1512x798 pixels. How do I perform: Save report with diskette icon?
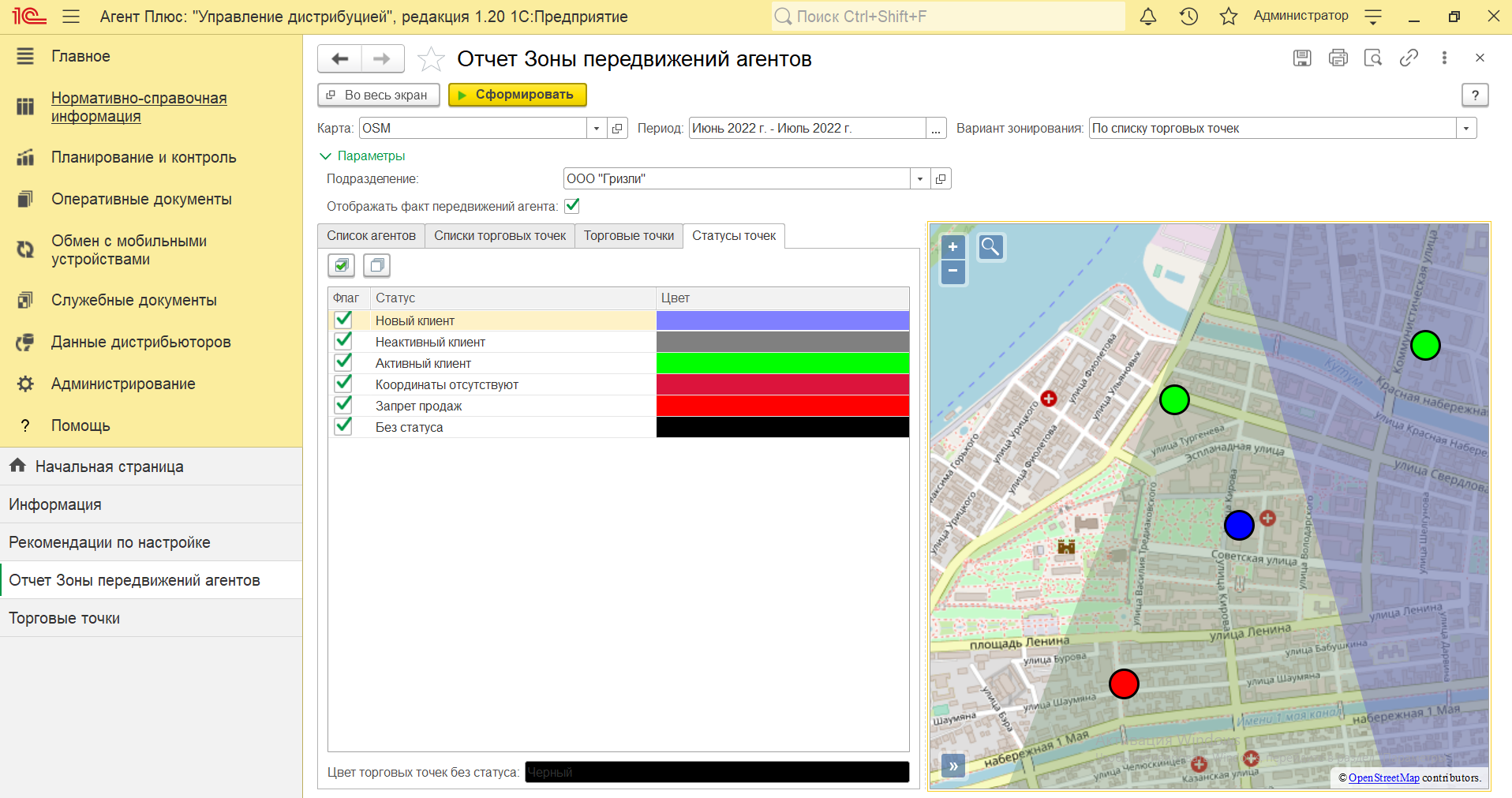(1302, 58)
